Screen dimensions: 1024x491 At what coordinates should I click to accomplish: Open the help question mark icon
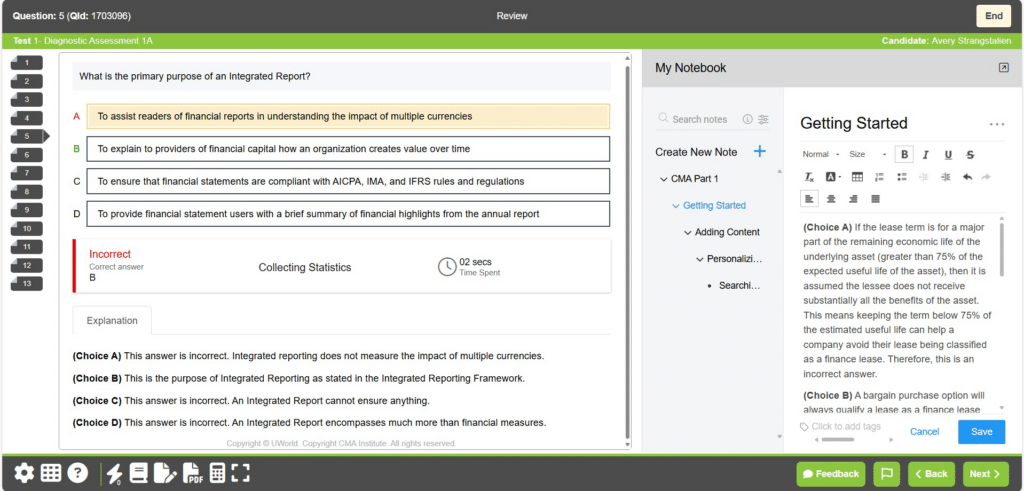tap(78, 473)
